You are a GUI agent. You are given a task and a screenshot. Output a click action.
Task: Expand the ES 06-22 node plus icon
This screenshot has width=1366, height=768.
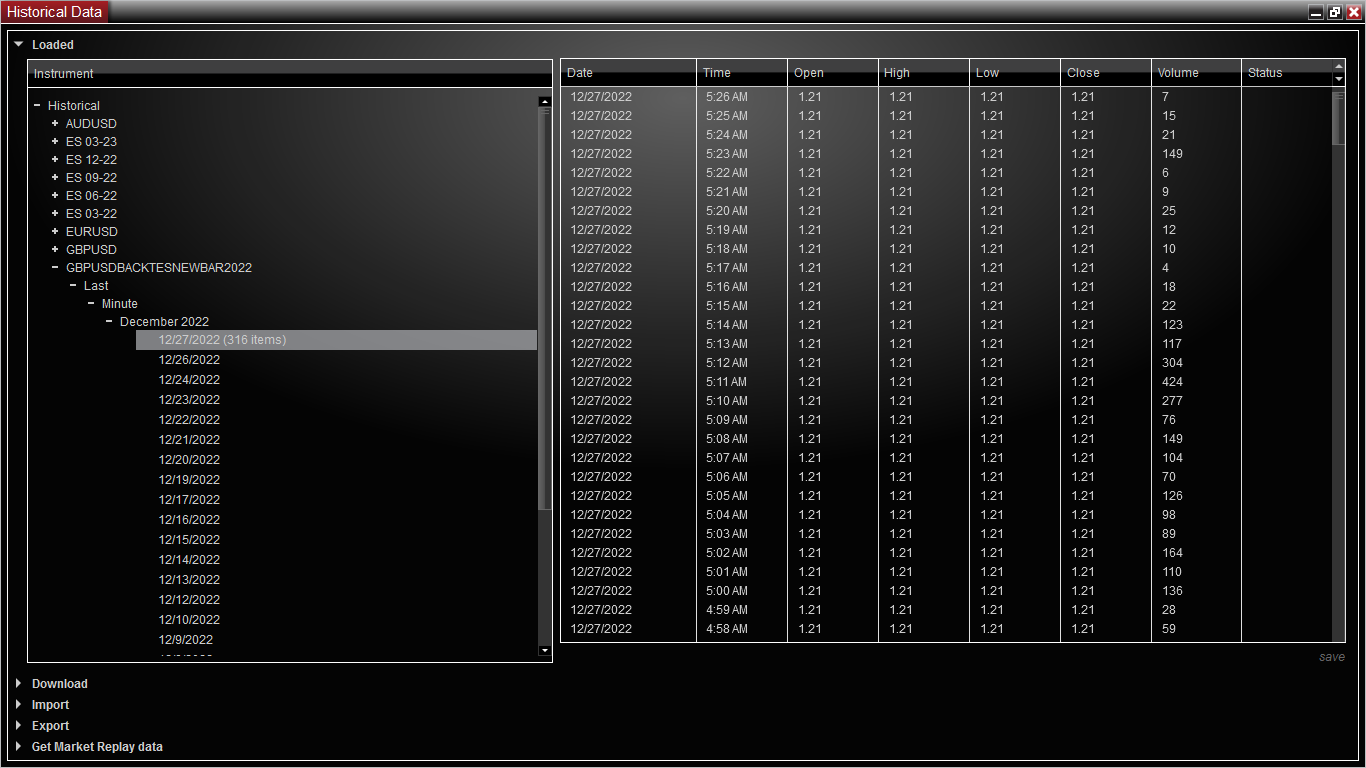56,195
